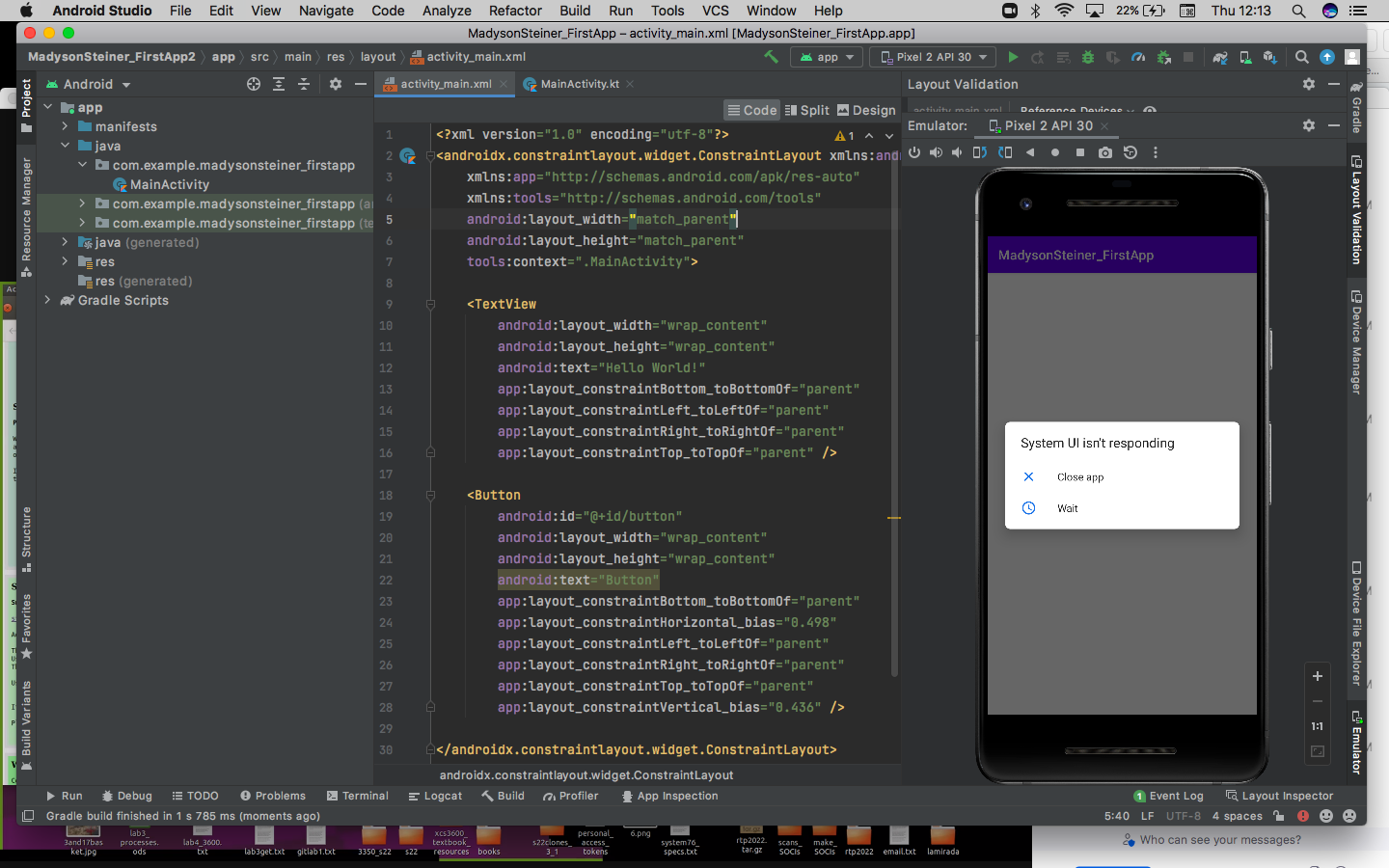Open the Build menu
This screenshot has width=1389, height=868.
point(575,11)
